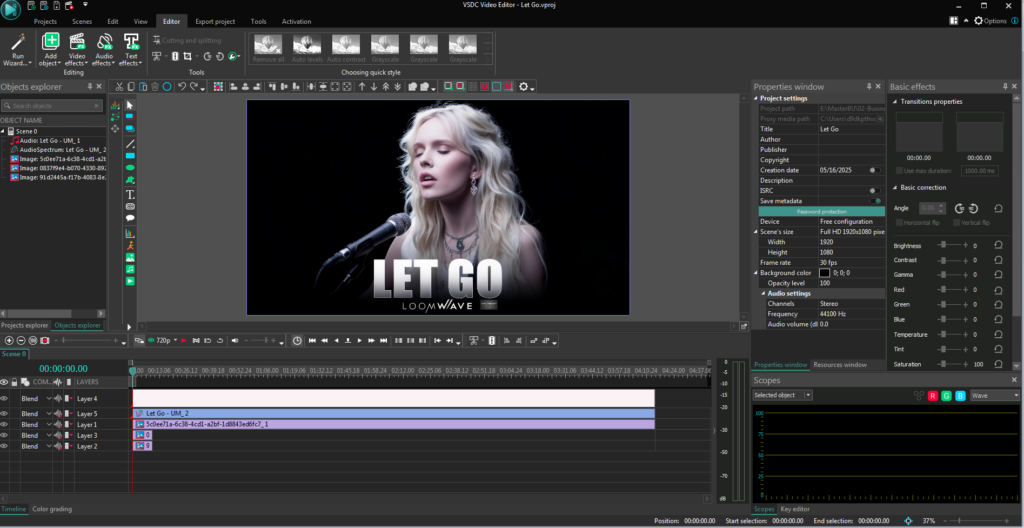Open the Scenes ribbon tab
Image resolution: width=1024 pixels, height=528 pixels.
(x=82, y=22)
